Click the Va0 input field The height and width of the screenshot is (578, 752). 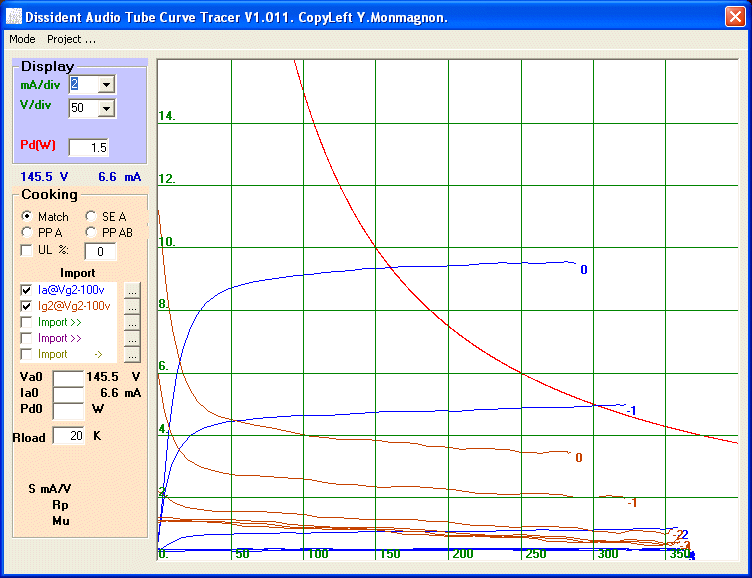(x=68, y=377)
